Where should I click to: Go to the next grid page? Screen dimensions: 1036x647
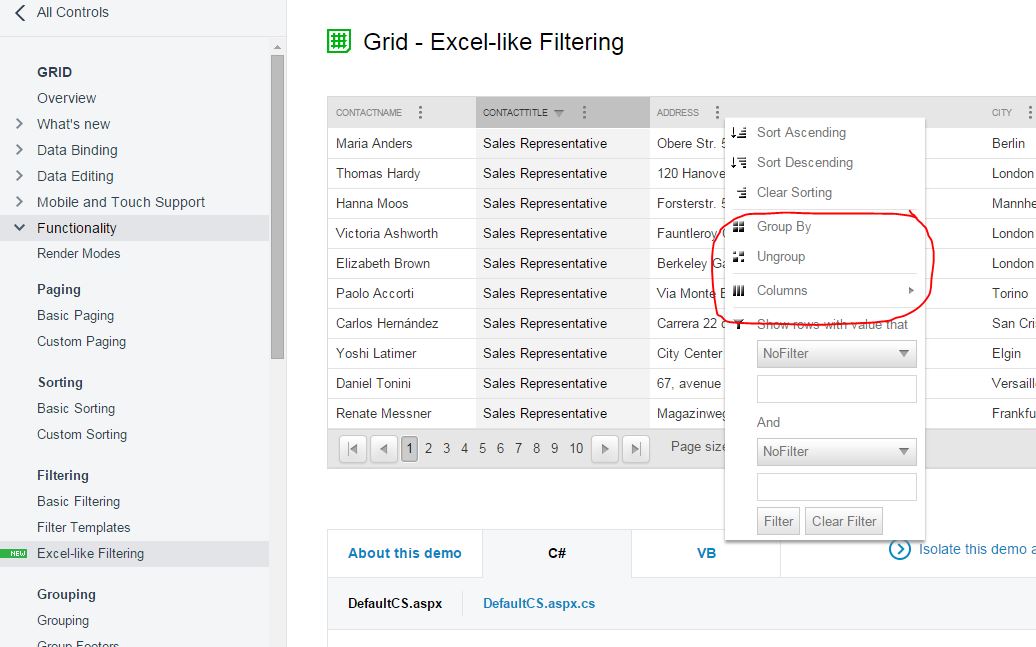(x=604, y=449)
